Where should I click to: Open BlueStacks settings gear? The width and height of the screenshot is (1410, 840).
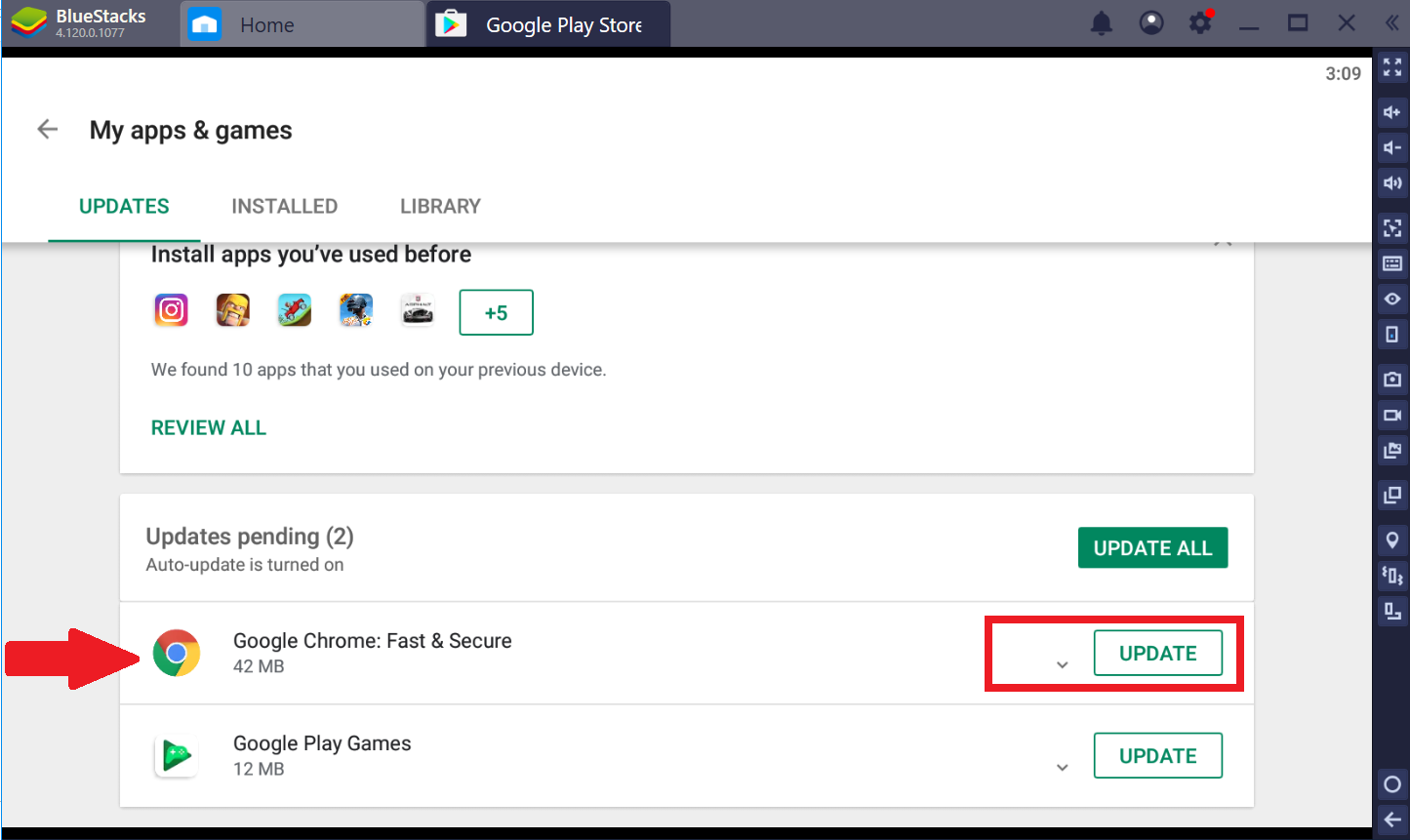click(1201, 22)
